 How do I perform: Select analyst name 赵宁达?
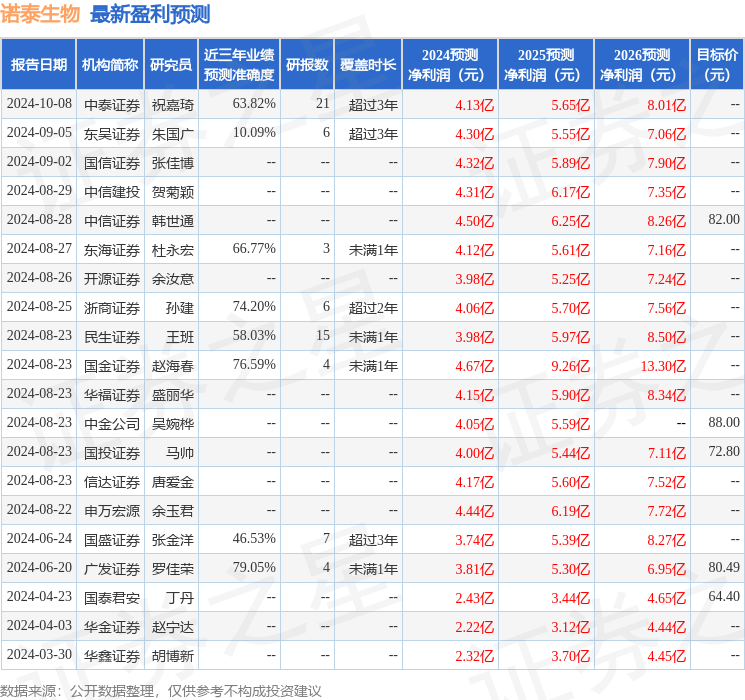tap(172, 627)
